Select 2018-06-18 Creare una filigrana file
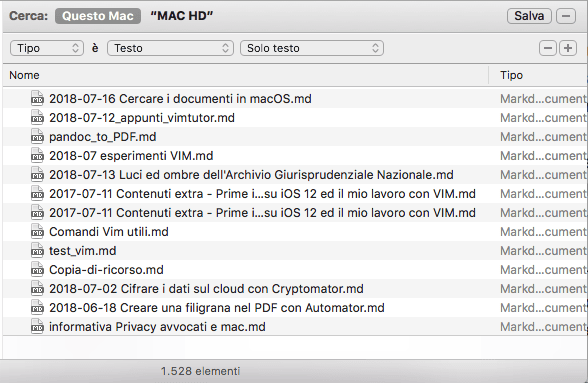Screen dimensions: 588x383 pyautogui.click(x=294, y=308)
